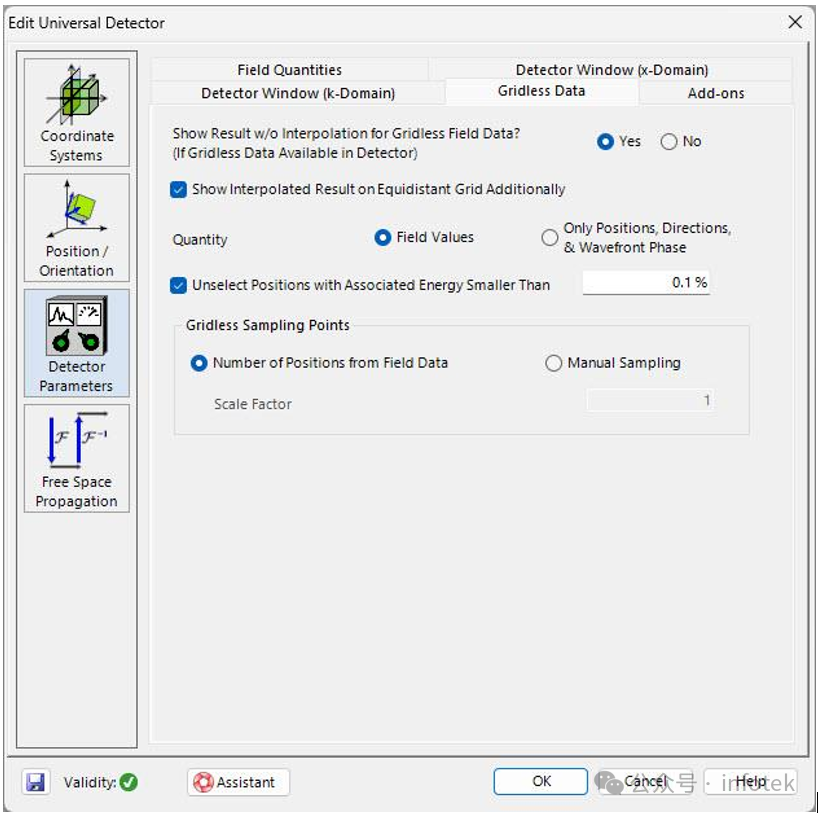This screenshot has width=821, height=816.
Task: Click the save/disk icon next to Validity
Action: pos(37,782)
